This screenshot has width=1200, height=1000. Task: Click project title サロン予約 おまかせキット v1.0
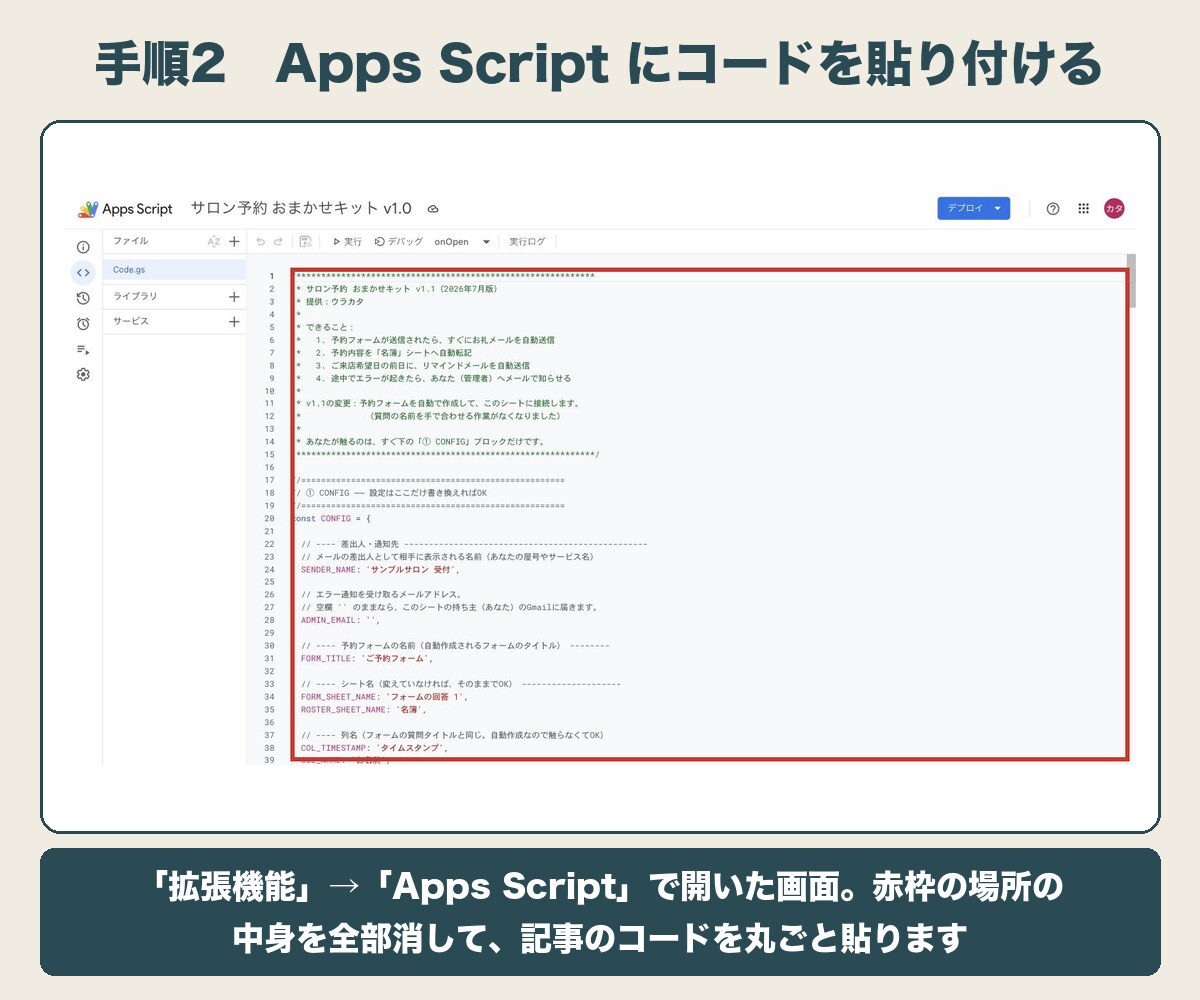click(x=301, y=208)
